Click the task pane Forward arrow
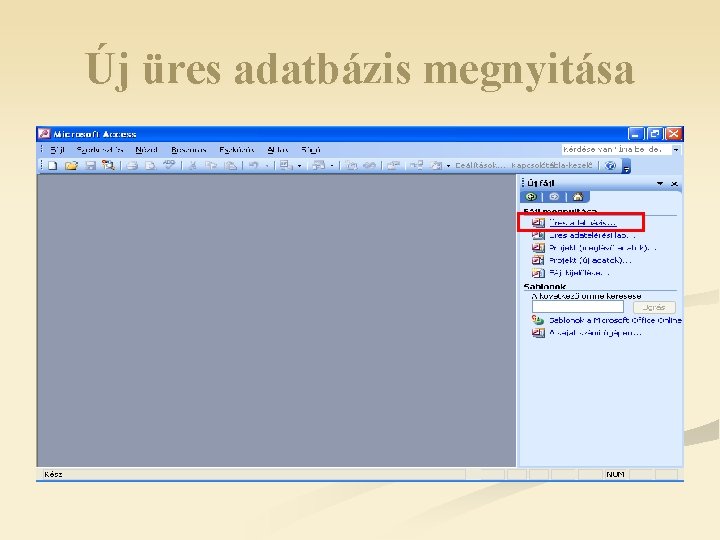This screenshot has height=540, width=720. [554, 197]
